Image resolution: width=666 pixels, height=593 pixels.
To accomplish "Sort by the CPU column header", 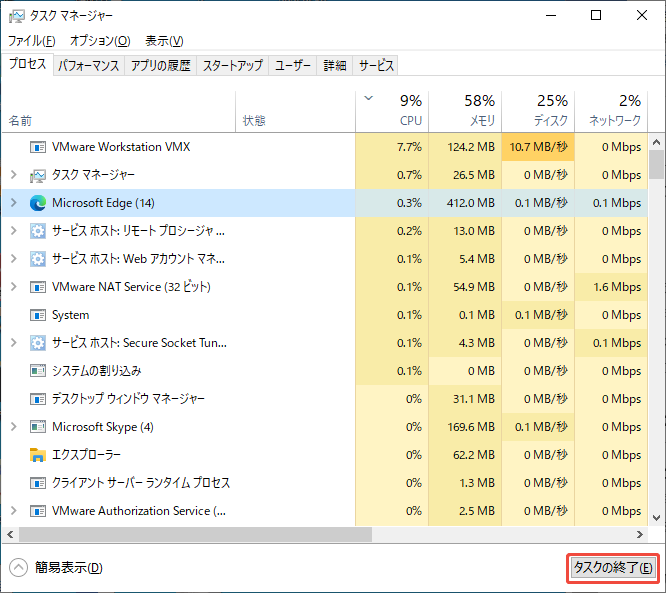I will (392, 112).
